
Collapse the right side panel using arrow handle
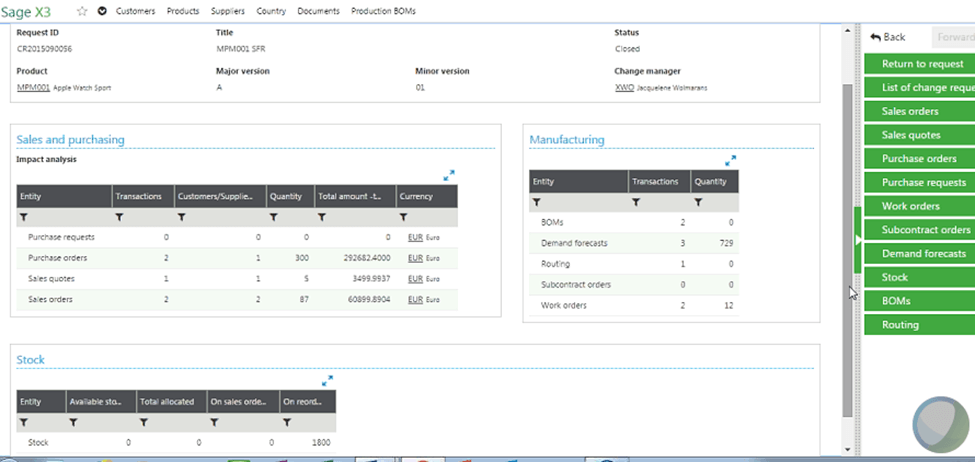coord(857,240)
